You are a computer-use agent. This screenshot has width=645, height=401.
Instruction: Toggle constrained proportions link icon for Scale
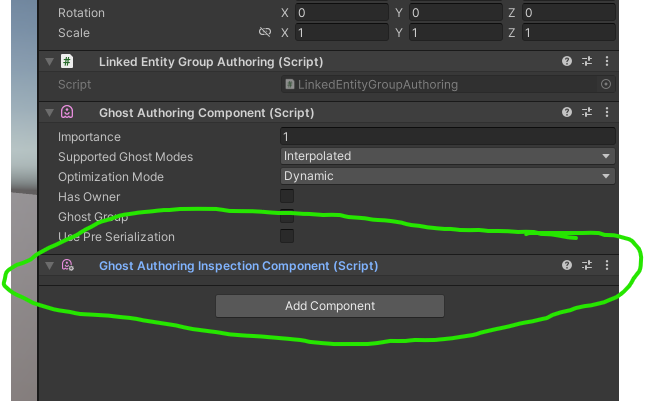[265, 33]
